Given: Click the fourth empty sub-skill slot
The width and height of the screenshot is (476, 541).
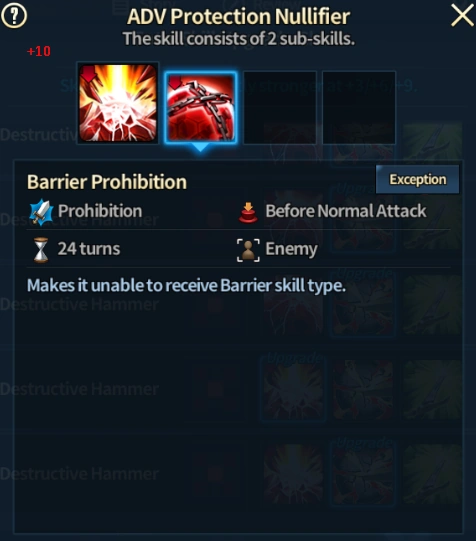Looking at the screenshot, I should tap(359, 108).
